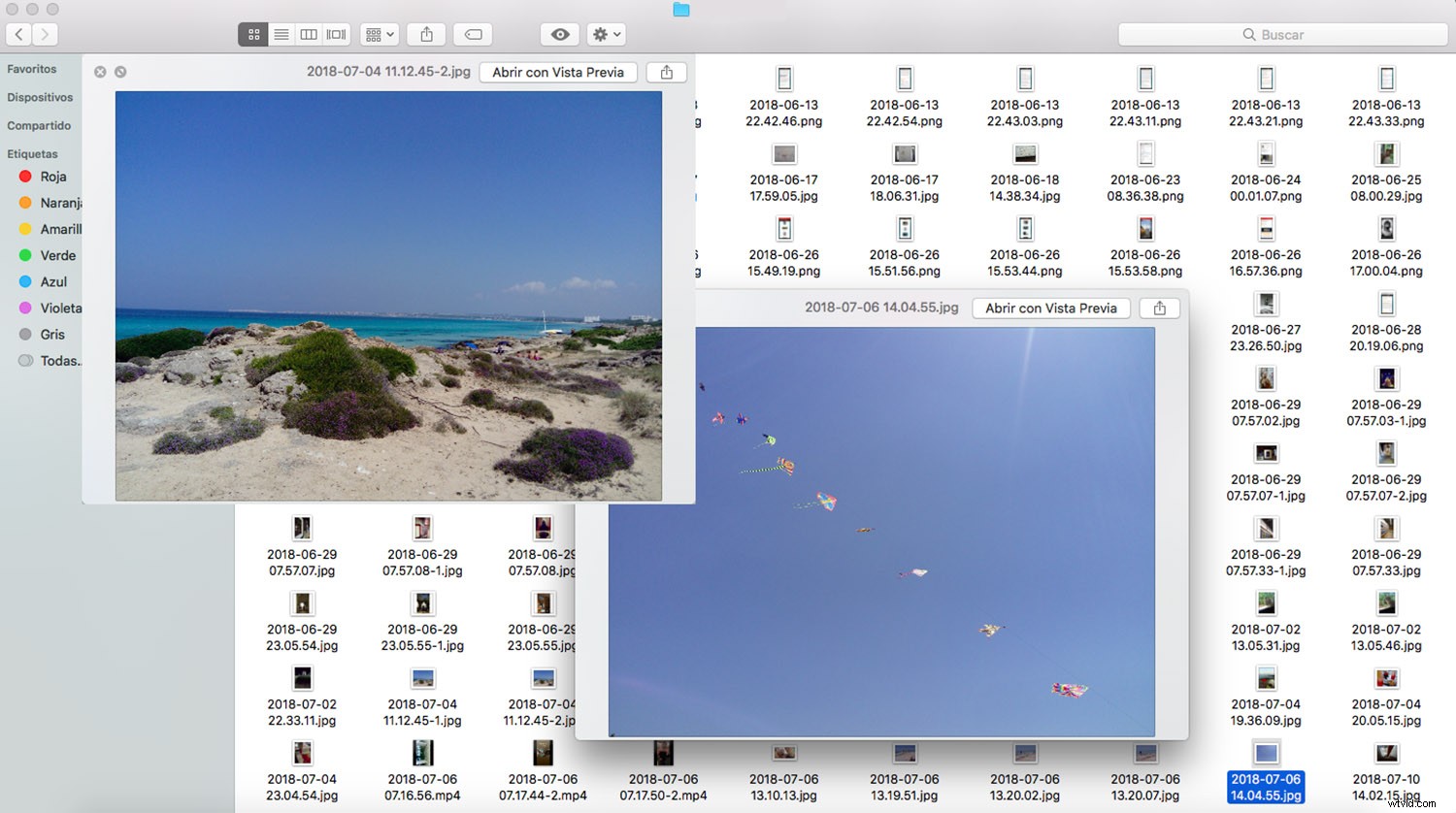Open the gear action menu
1456x813 pixels.
[606, 34]
